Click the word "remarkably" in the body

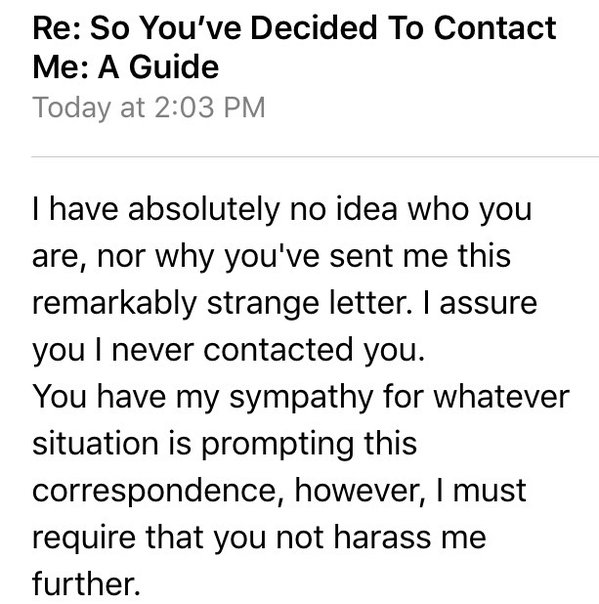(114, 304)
